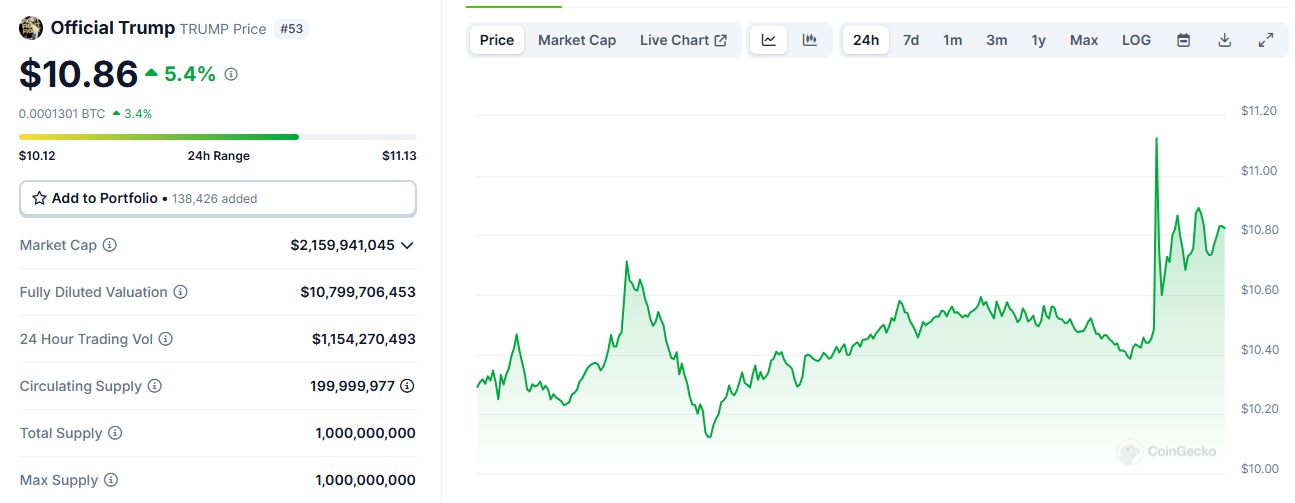1295x503 pixels.
Task: Click the info icon next to the 5.4% price change
Action: 231,74
